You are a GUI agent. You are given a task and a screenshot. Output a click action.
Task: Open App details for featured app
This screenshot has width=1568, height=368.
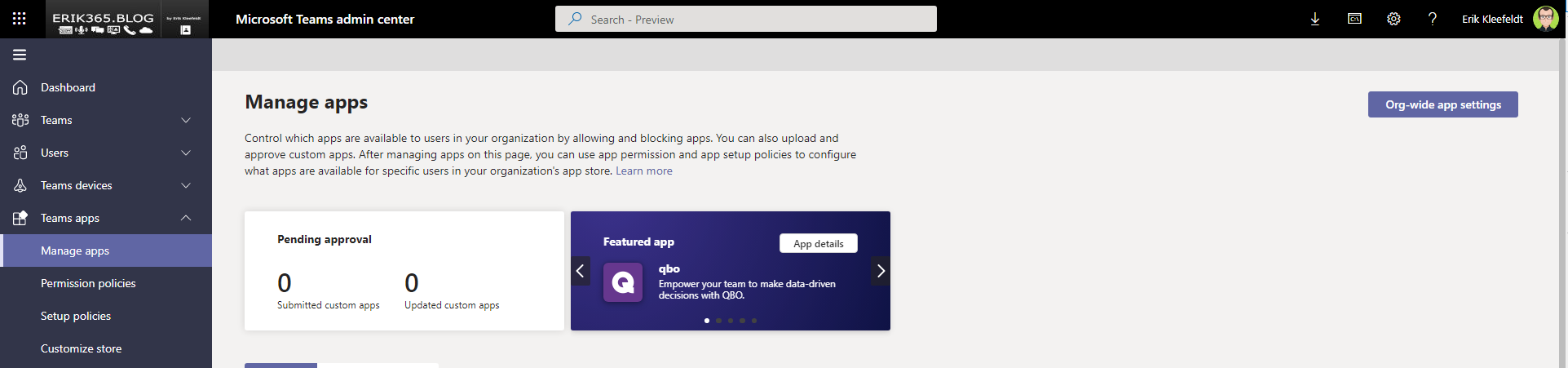(818, 243)
